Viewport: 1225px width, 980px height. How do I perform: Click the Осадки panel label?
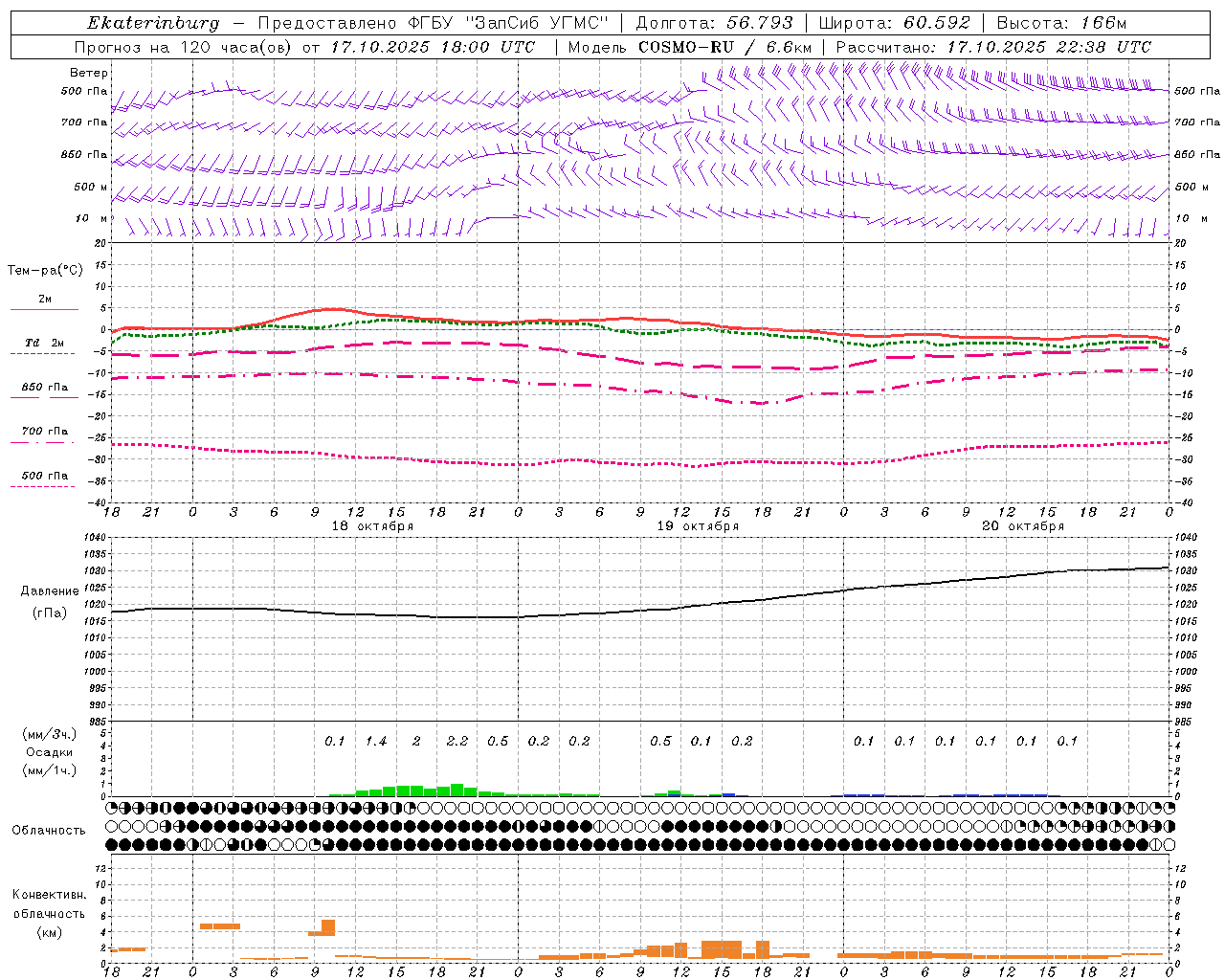click(48, 752)
